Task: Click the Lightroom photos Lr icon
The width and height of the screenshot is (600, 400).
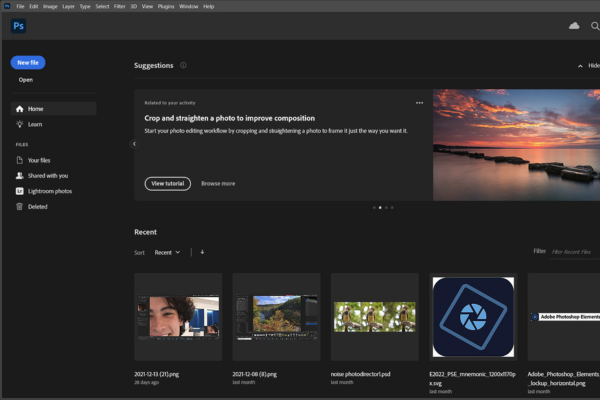Action: tap(20, 191)
